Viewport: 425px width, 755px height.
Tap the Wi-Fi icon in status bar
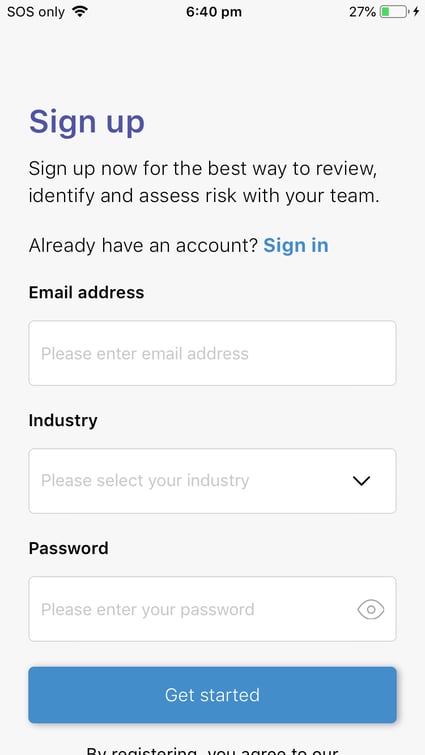pos(80,12)
